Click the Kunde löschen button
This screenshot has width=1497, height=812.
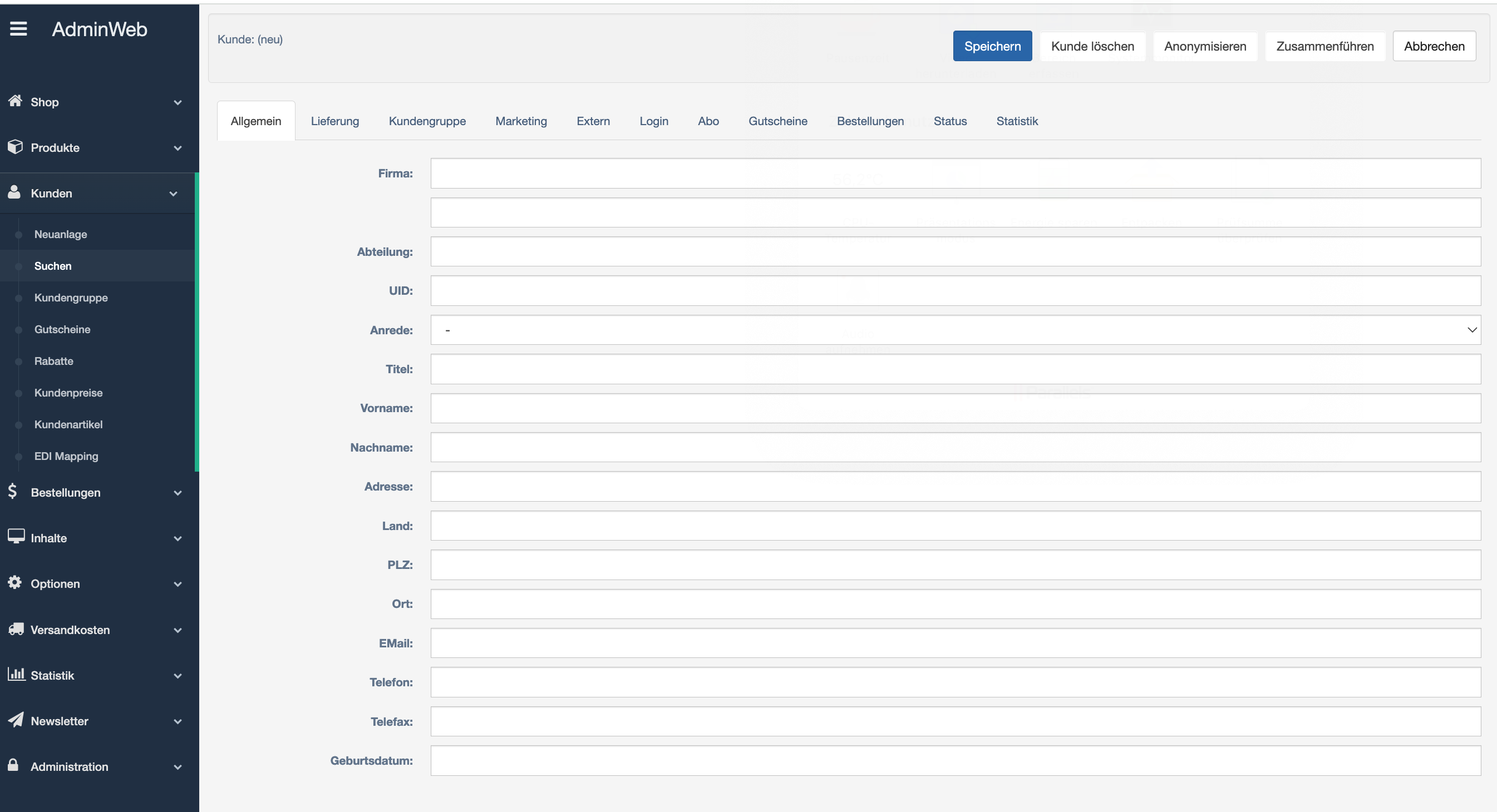click(1092, 46)
